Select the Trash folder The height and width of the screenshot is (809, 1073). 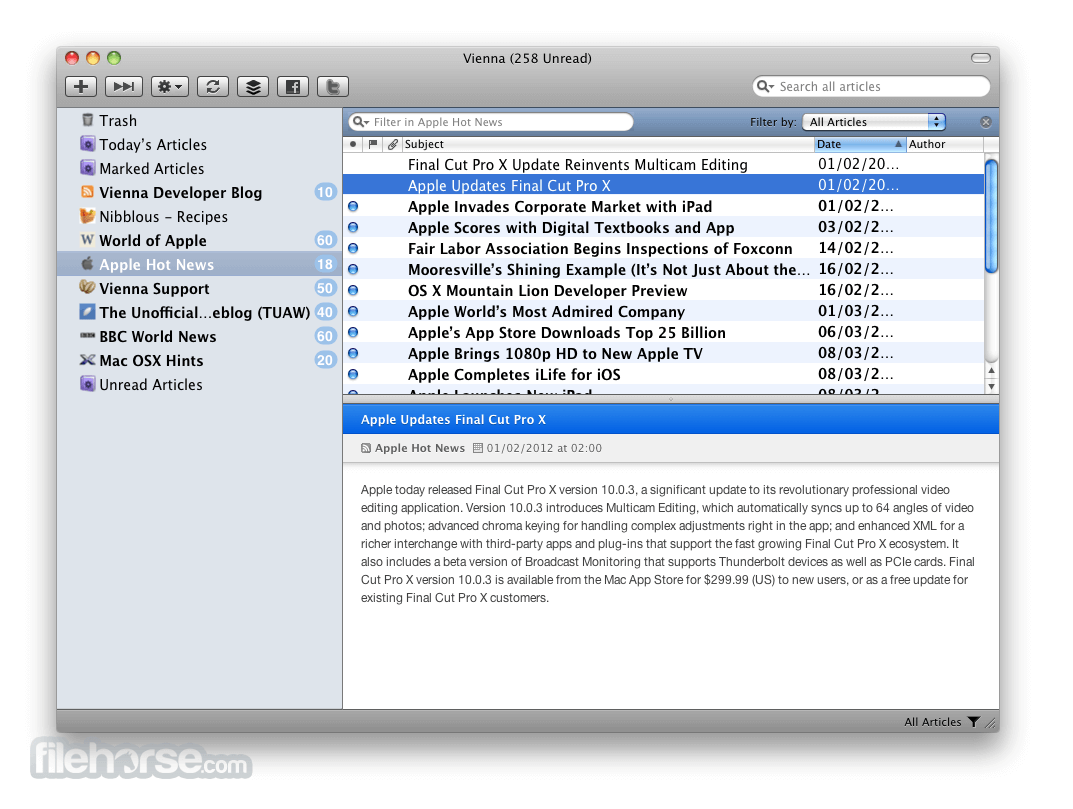(x=199, y=120)
